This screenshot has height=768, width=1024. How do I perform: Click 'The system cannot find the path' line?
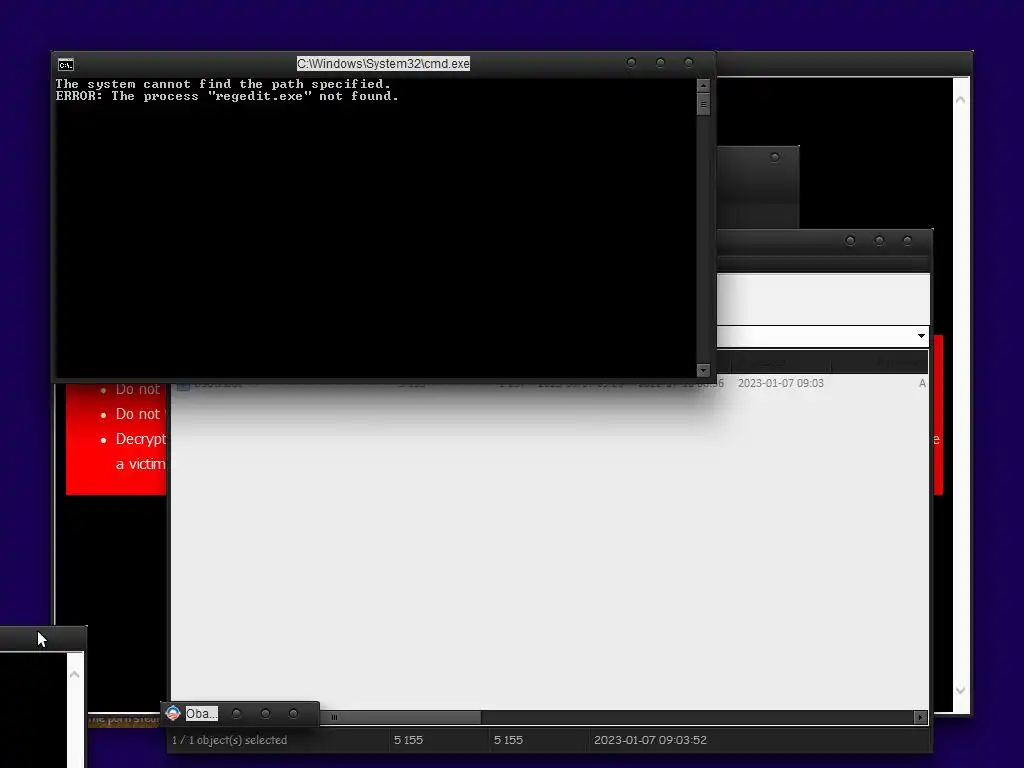point(223,84)
